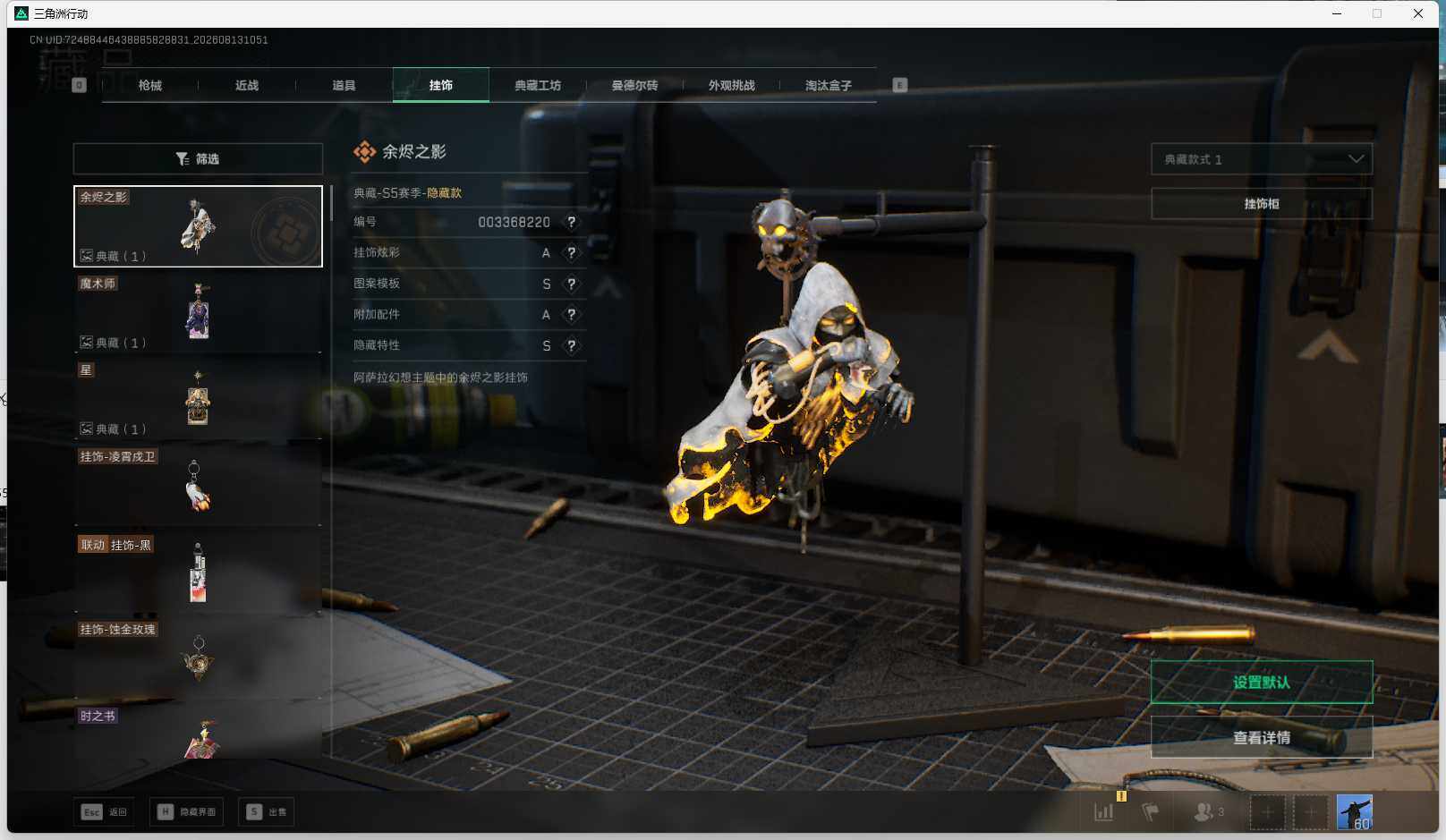The height and width of the screenshot is (840, 1446).
Task: Select the 挂饰-蚀金玫瑰 charm
Action: click(x=198, y=659)
